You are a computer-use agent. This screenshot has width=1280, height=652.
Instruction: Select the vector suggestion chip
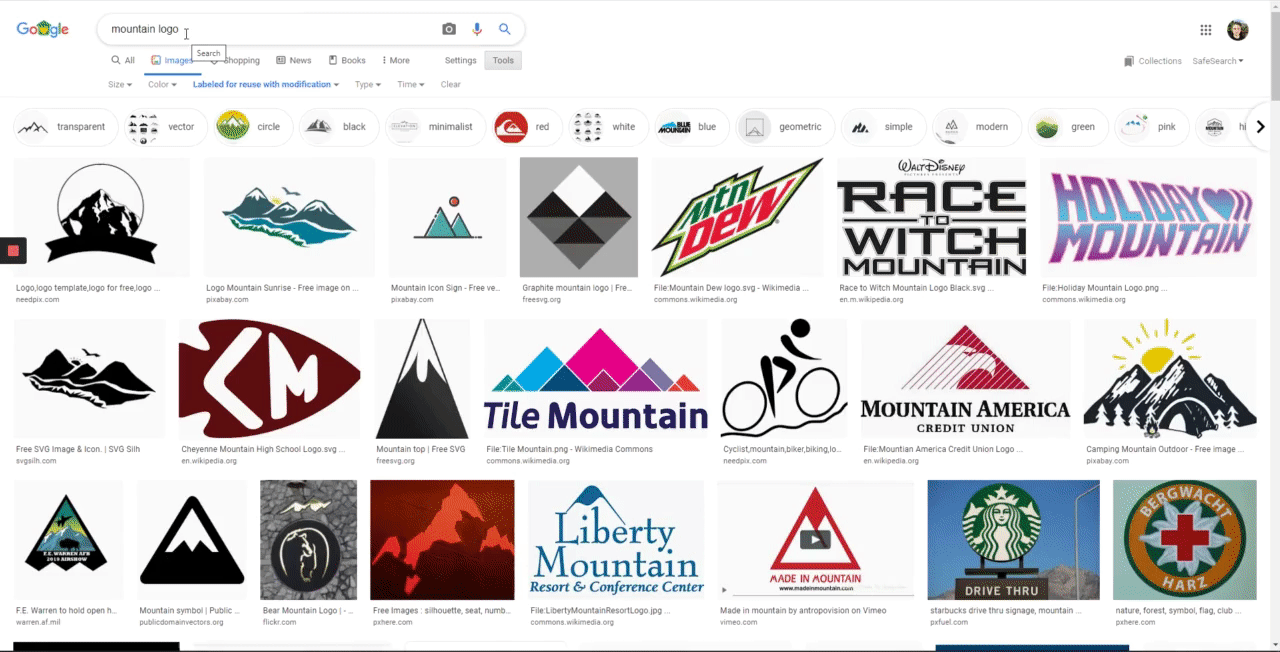click(166, 127)
